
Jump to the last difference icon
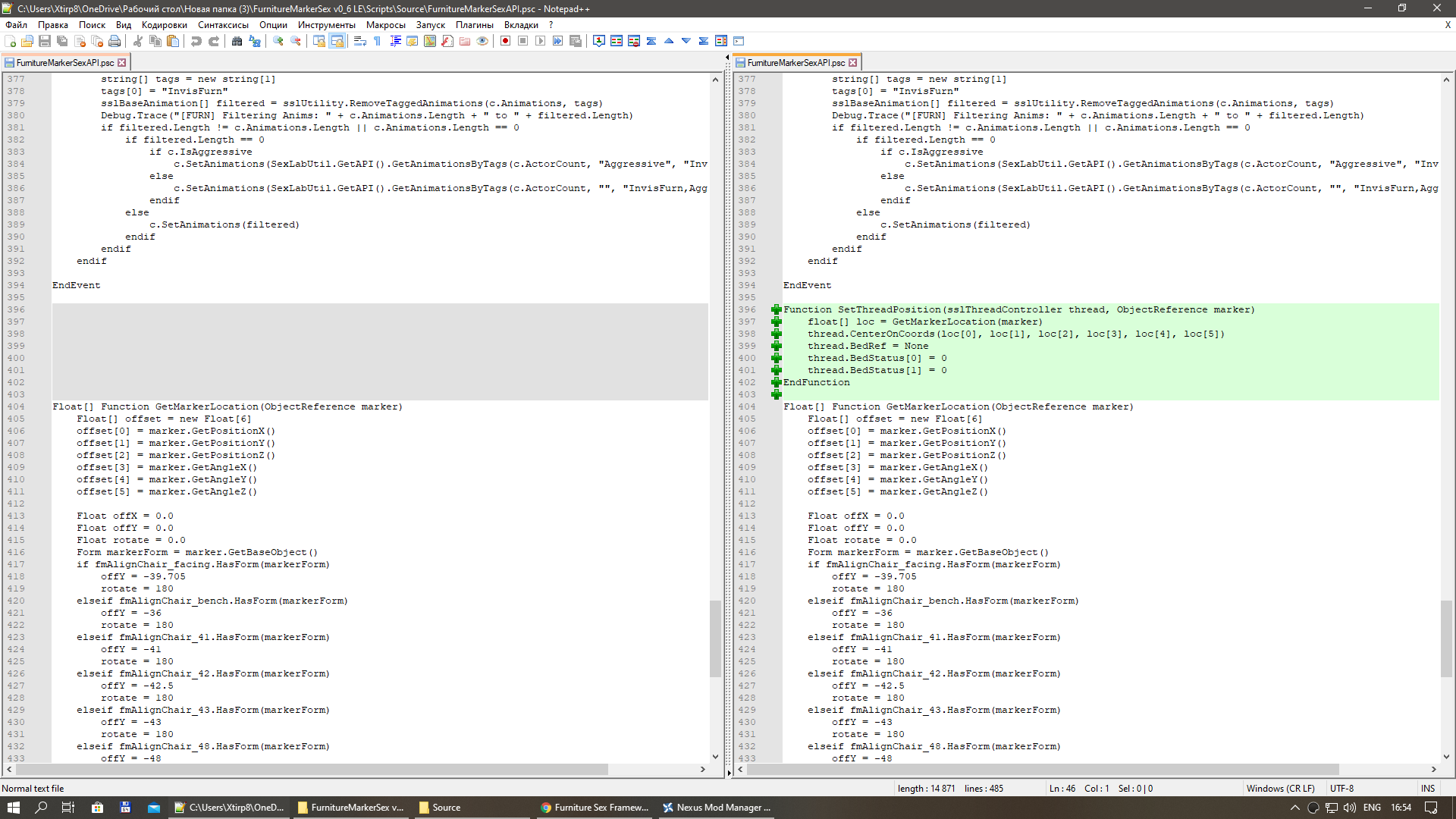tap(704, 41)
